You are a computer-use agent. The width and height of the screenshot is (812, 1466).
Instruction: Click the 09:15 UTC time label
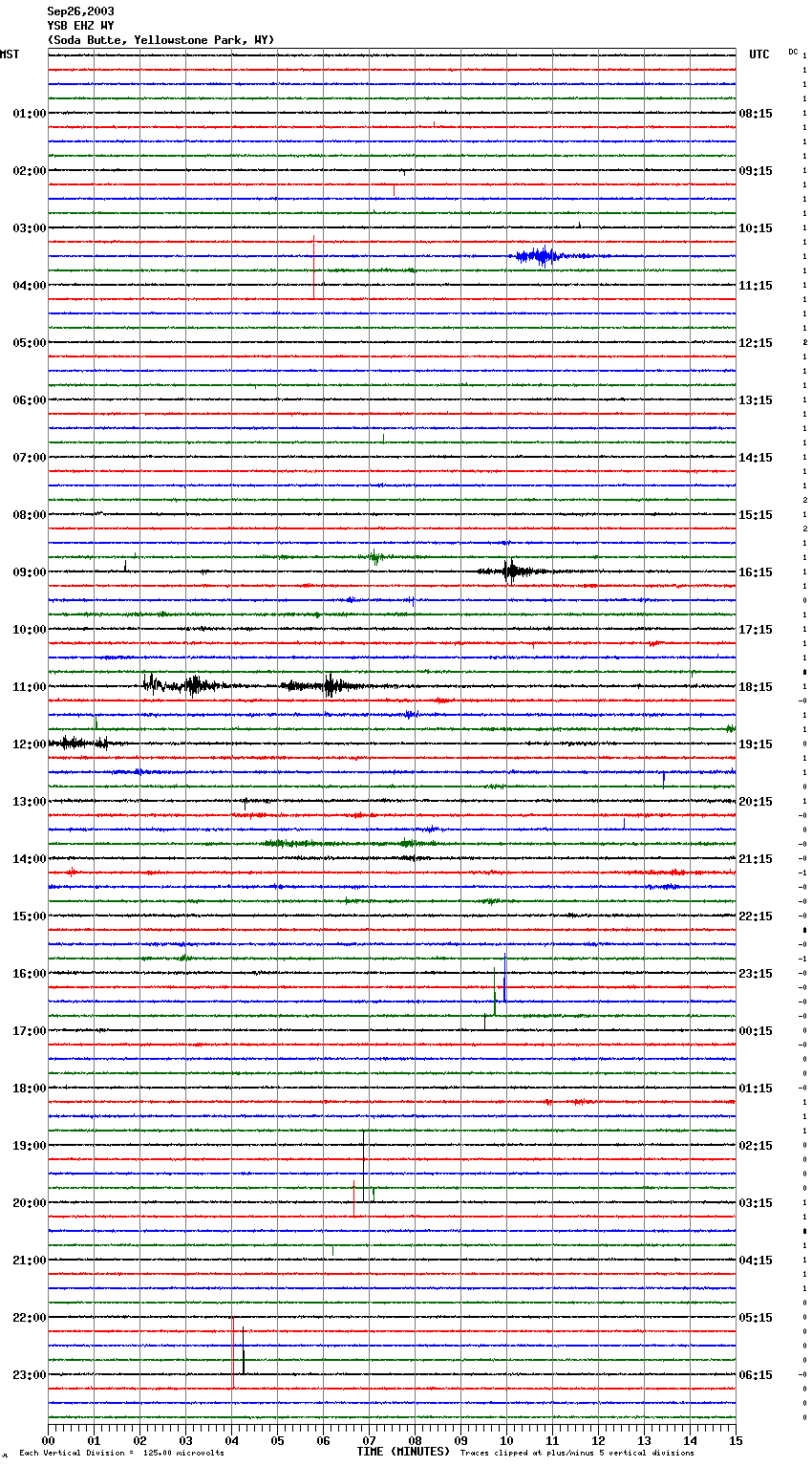pyautogui.click(x=756, y=171)
